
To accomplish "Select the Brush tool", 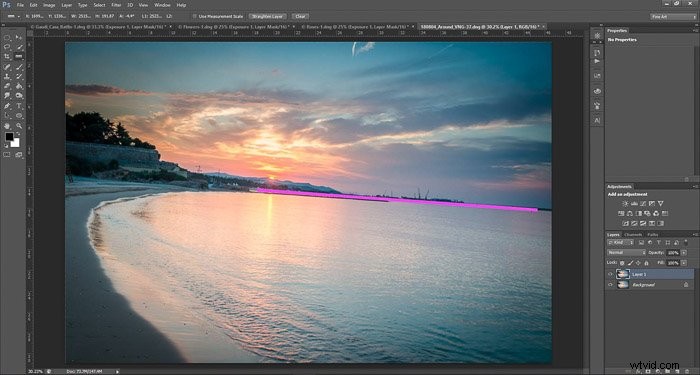I will (19, 67).
